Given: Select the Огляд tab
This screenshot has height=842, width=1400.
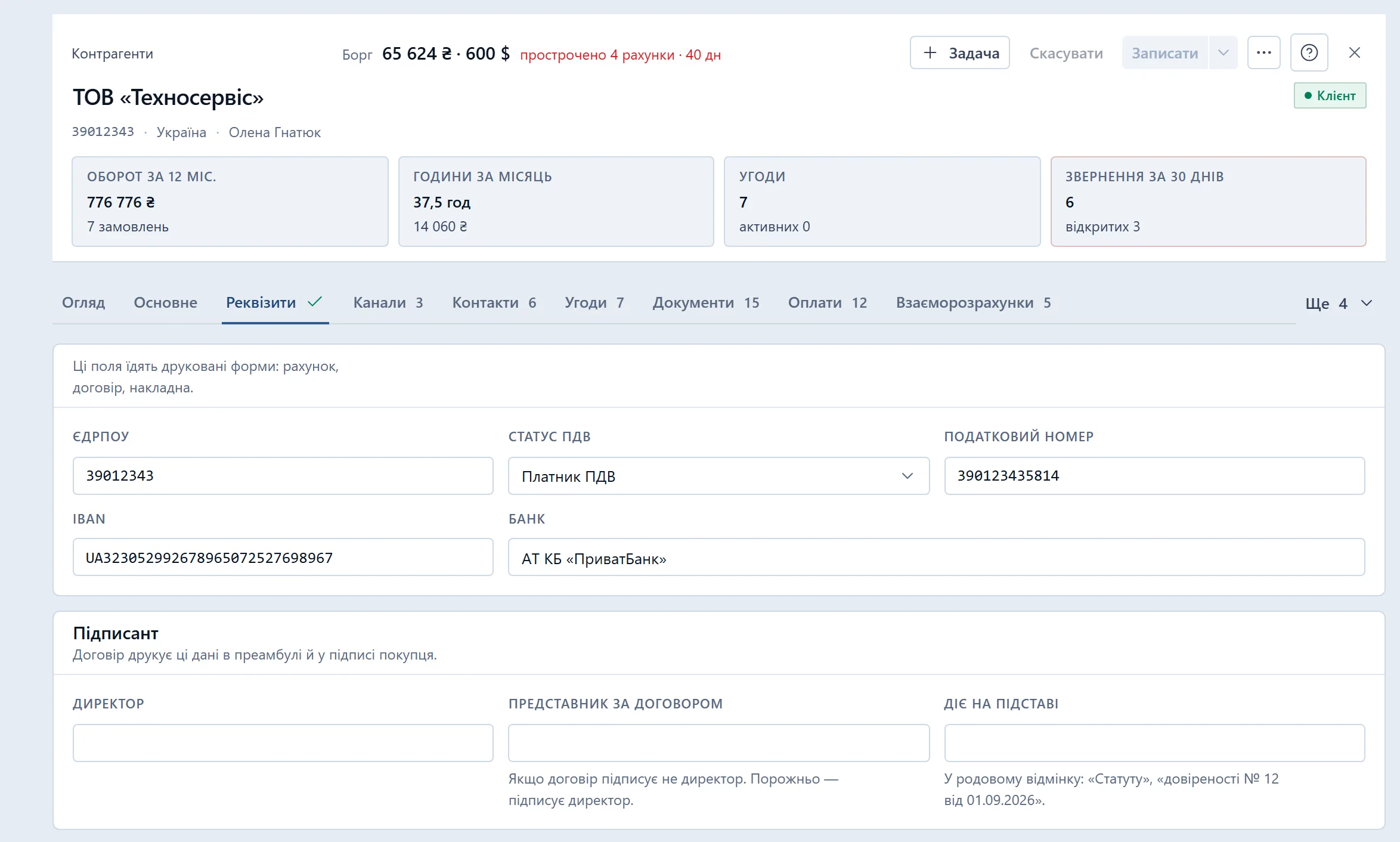Looking at the screenshot, I should pos(83,303).
